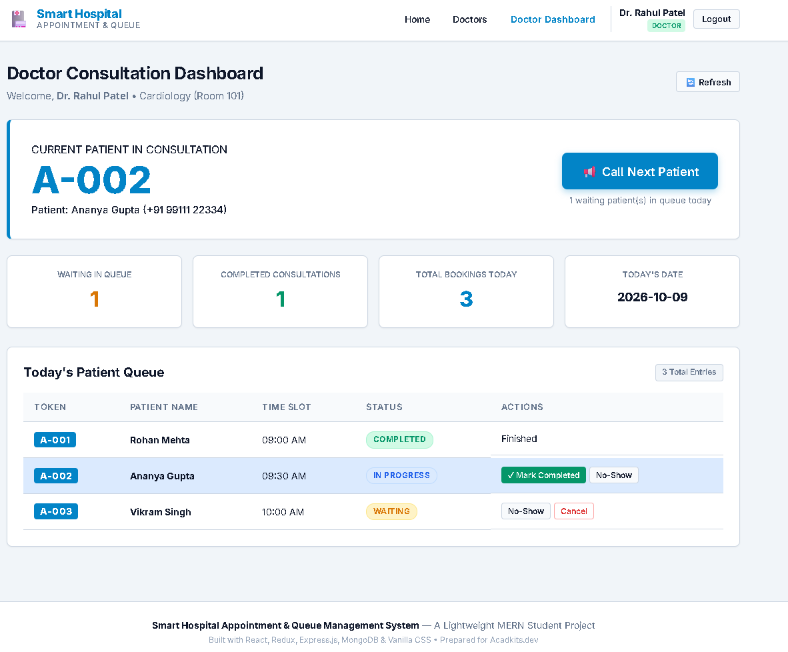788x652 pixels.
Task: Mark Ananya Gupta as No-Show
Action: point(614,475)
